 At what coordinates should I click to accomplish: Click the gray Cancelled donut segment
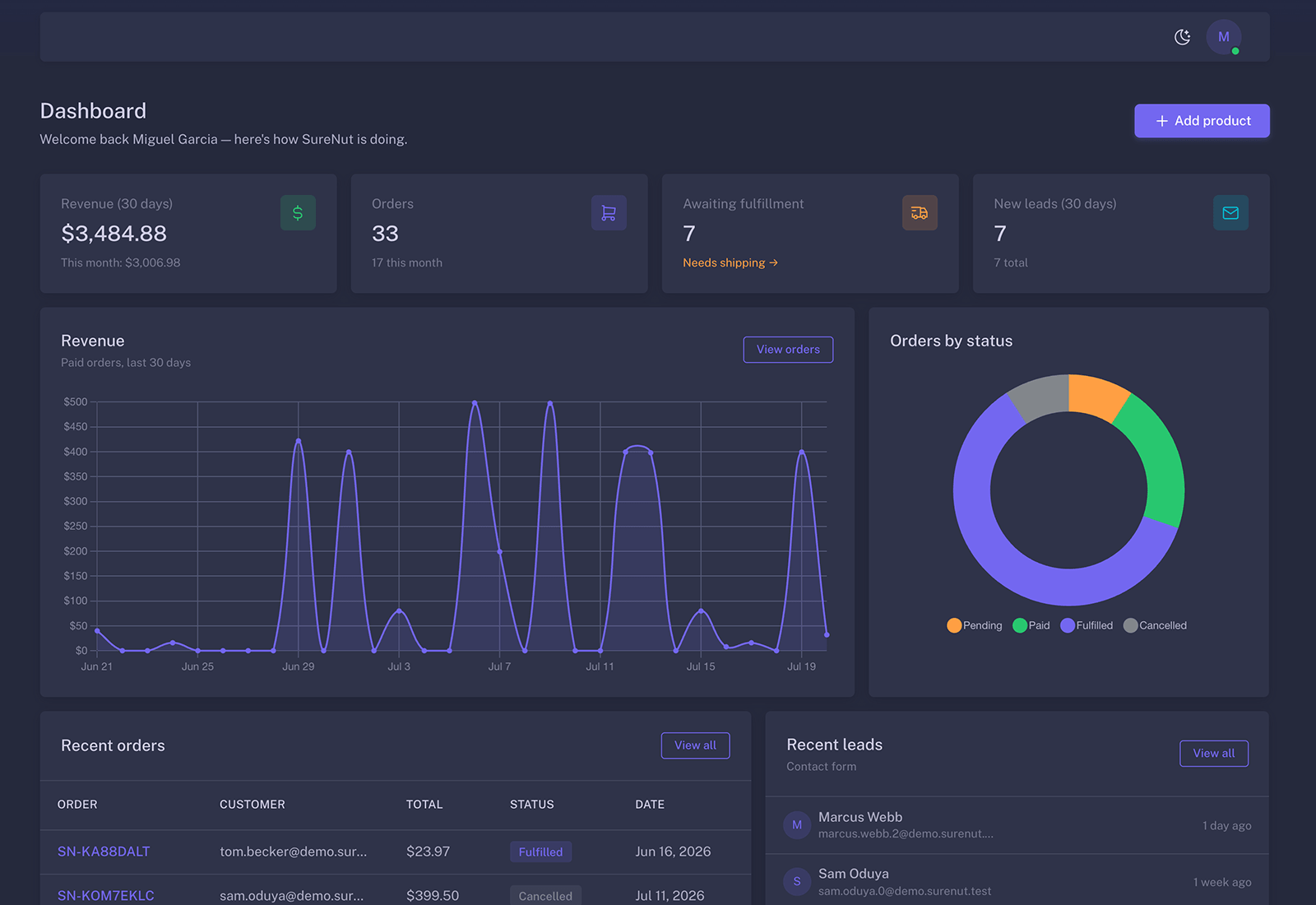coord(1040,396)
